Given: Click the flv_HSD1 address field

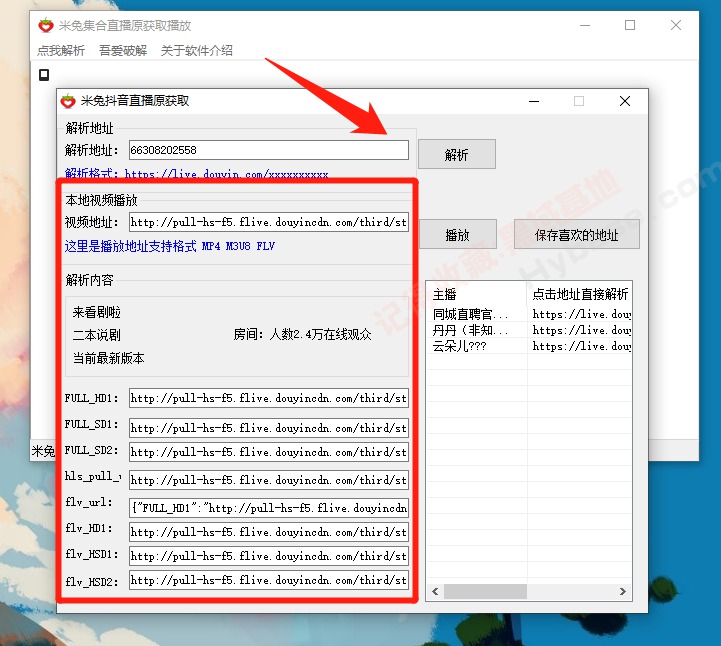Looking at the screenshot, I should tap(269, 556).
